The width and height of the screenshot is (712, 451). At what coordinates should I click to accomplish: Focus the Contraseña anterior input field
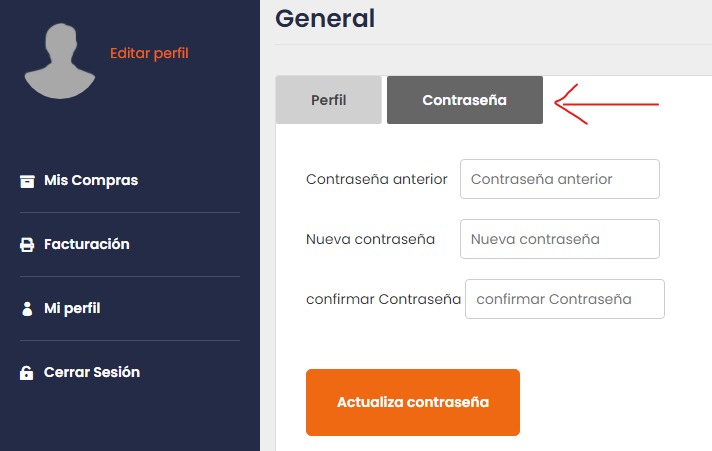tap(560, 179)
